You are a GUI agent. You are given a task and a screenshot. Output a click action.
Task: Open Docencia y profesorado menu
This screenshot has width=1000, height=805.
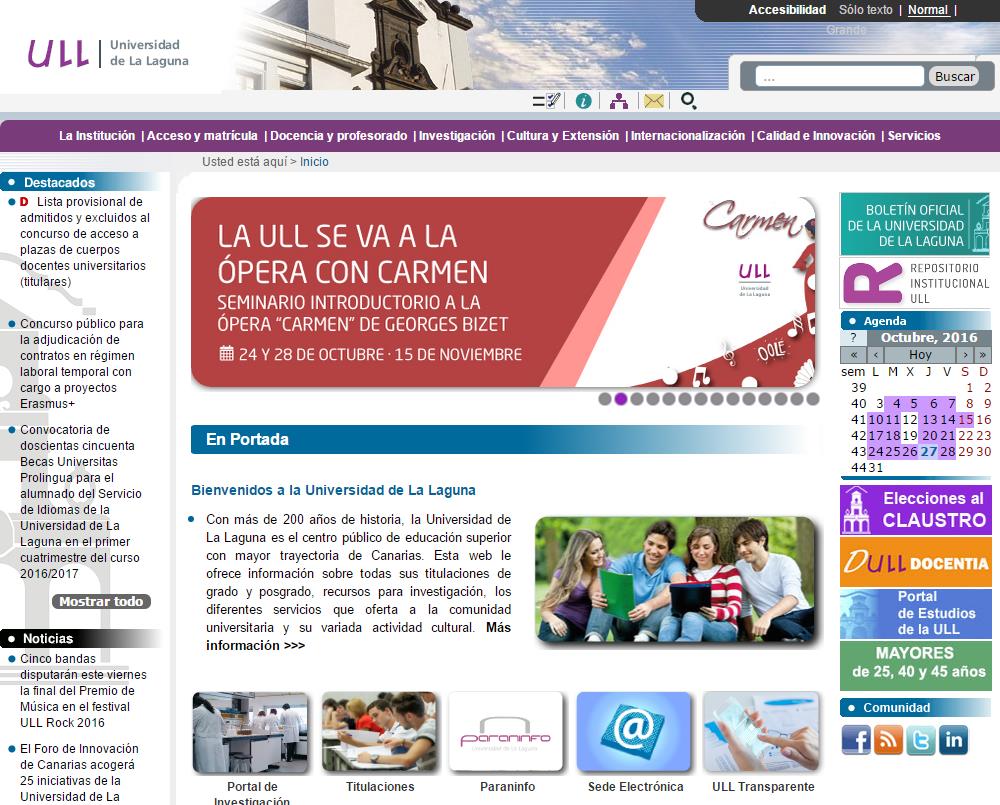[x=339, y=136]
